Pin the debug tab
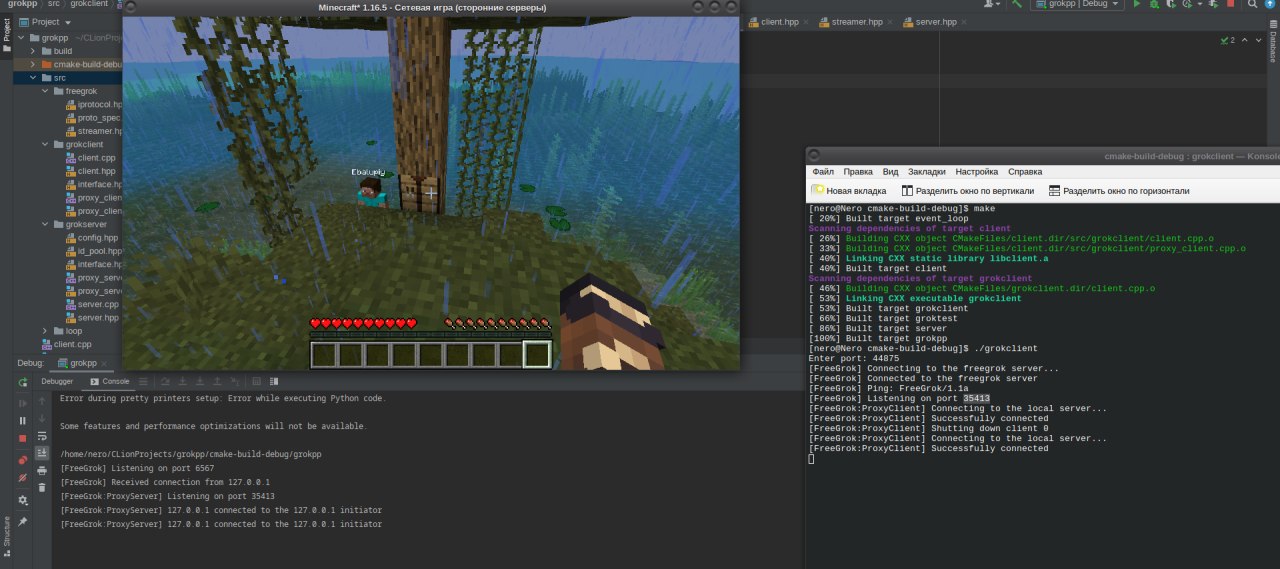This screenshot has width=1280, height=569. [23, 522]
